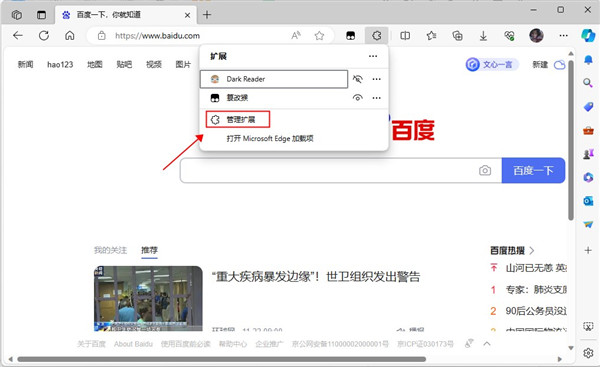Open Microsoft Edge add-ons link
This screenshot has height=367, width=600.
click(x=270, y=139)
